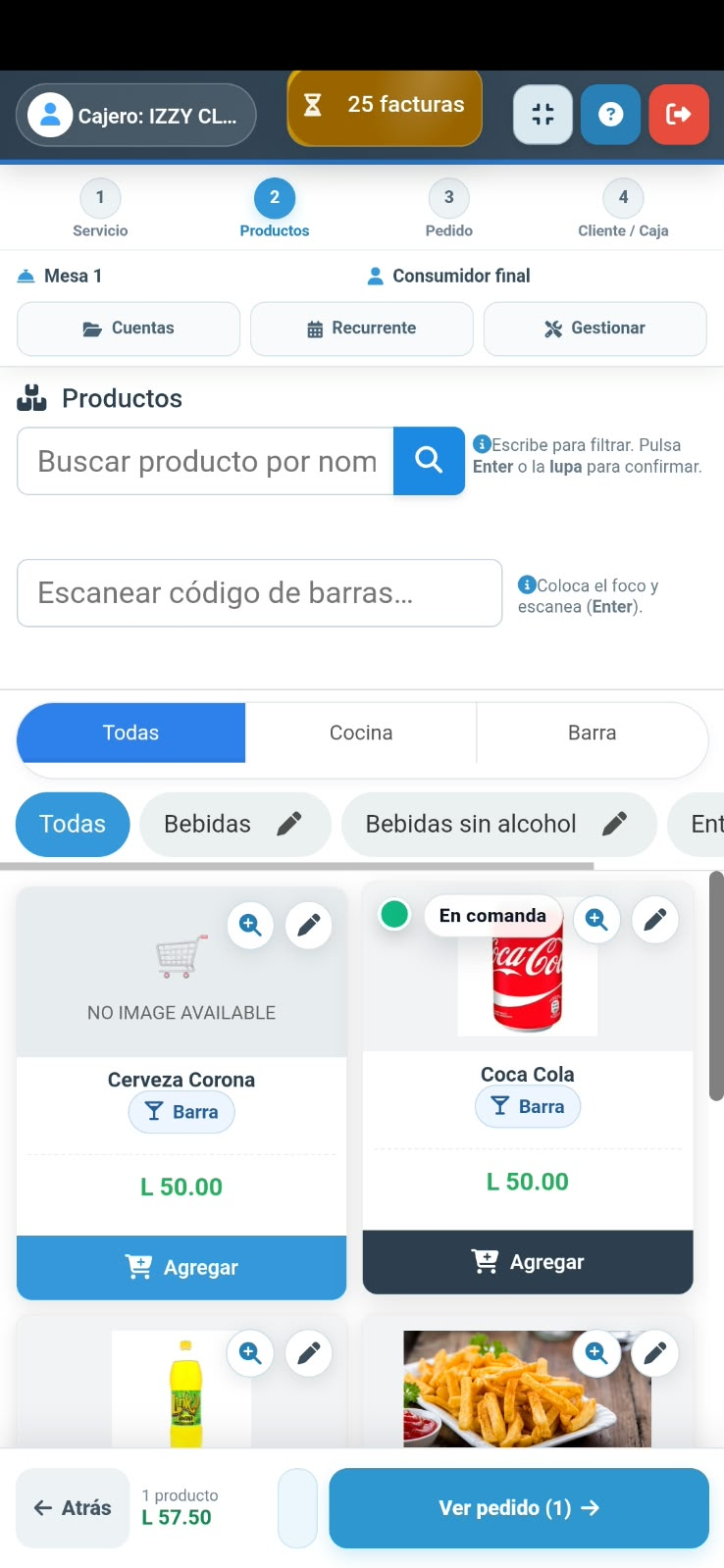Edit the yellow soda bottle product

coord(309,1353)
